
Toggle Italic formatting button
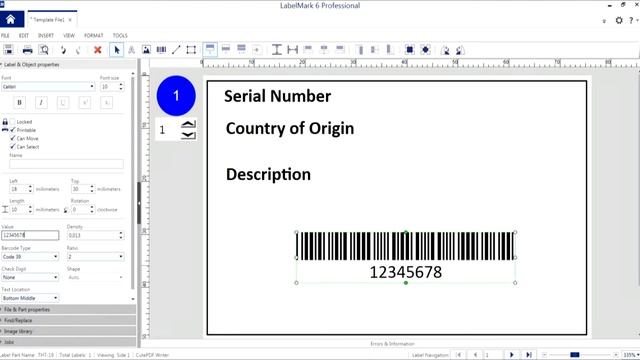41,102
